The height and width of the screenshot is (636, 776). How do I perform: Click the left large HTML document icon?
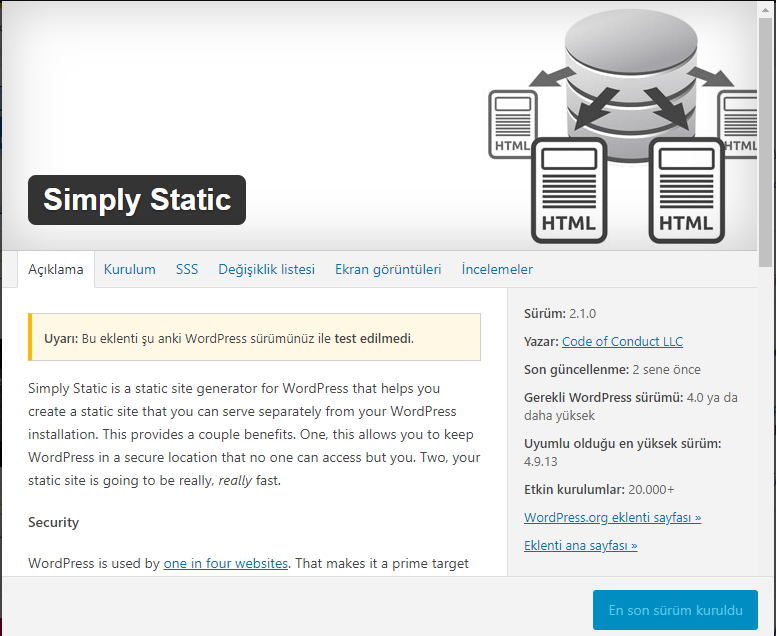tap(569, 191)
